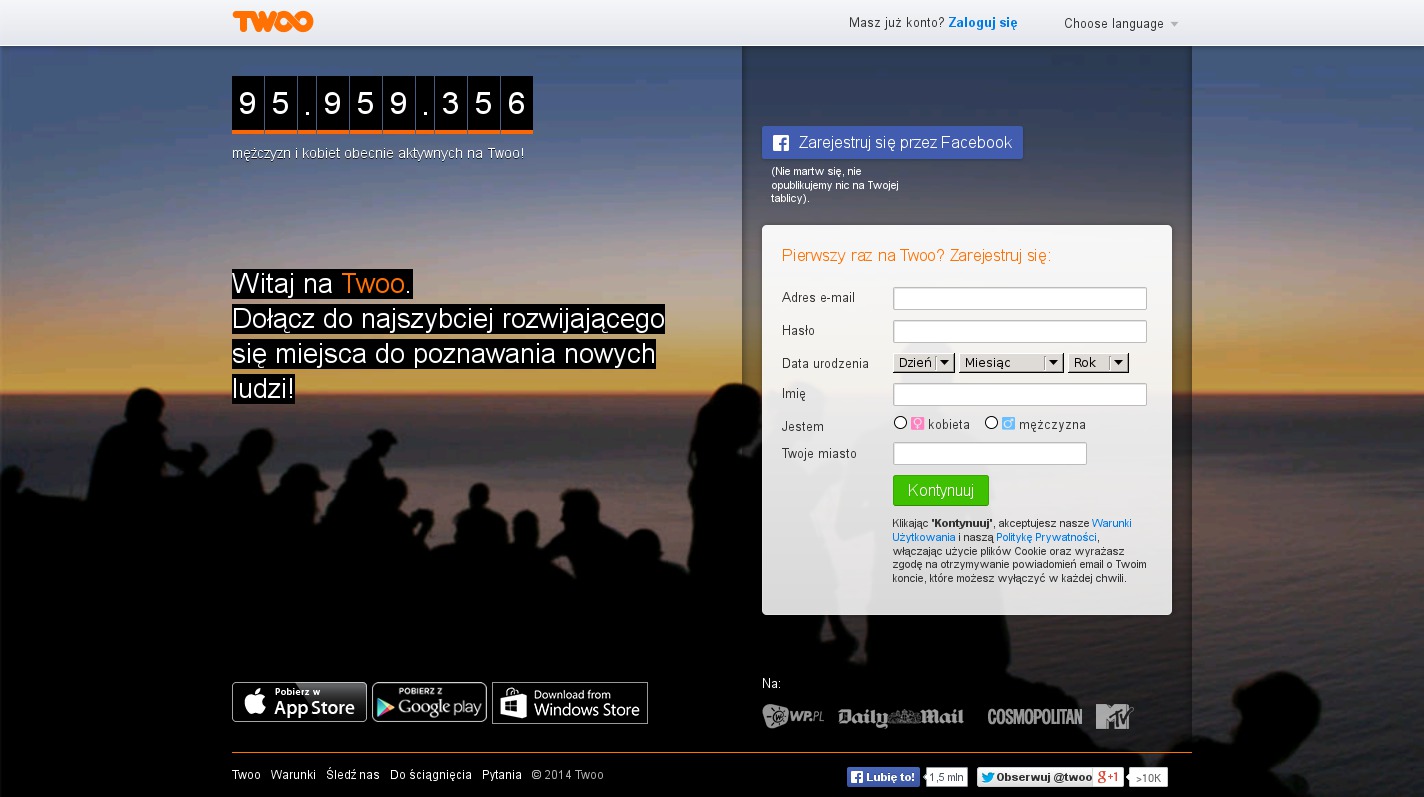Viewport: 1424px width, 797px height.
Task: Click the '© 2014 Twoo' copyright text
Action: click(567, 775)
